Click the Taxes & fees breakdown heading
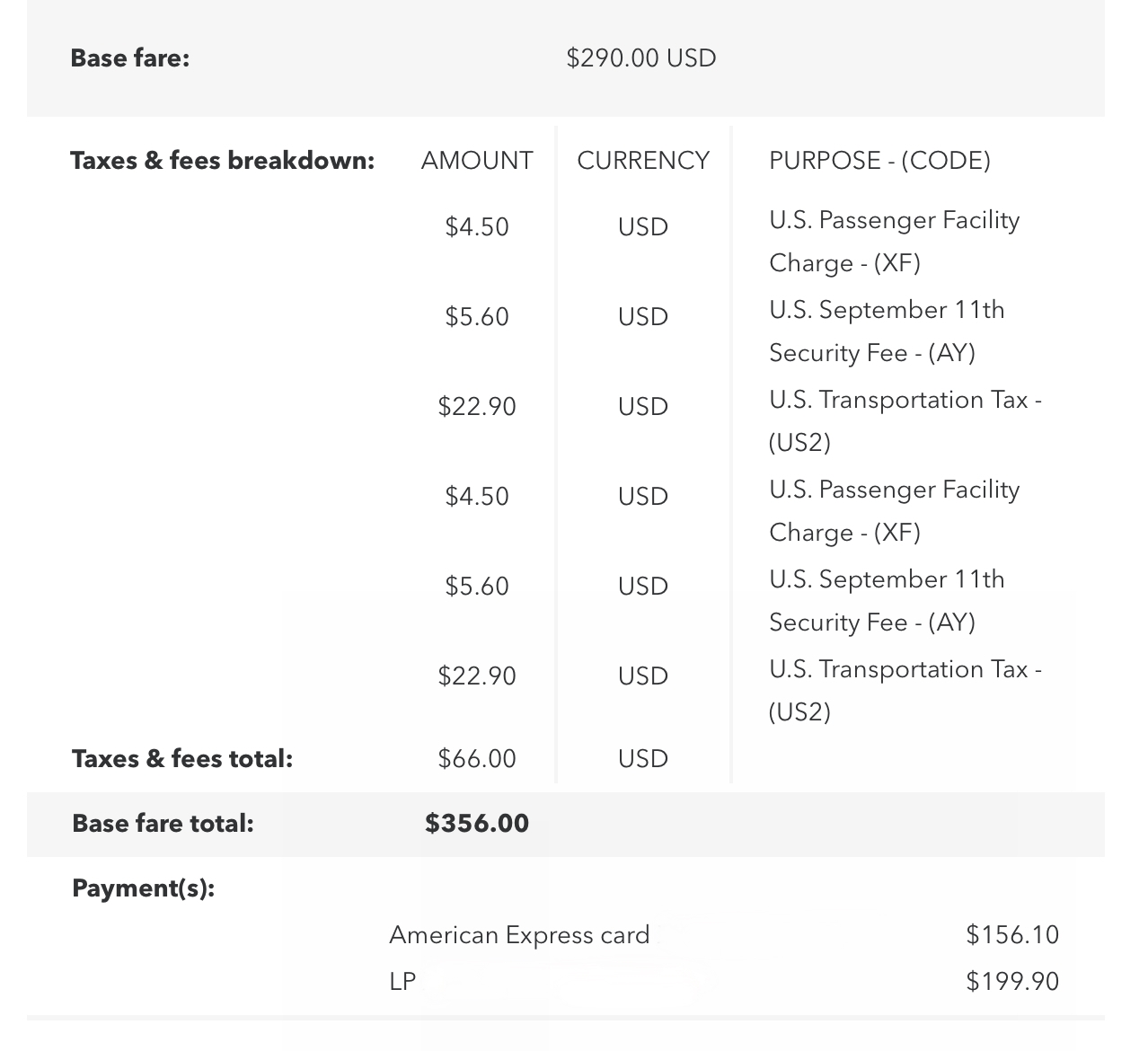The height and width of the screenshot is (1051, 1148). [223, 161]
